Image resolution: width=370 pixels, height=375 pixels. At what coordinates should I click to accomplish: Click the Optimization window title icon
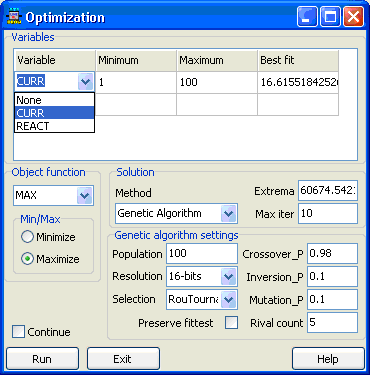point(14,17)
